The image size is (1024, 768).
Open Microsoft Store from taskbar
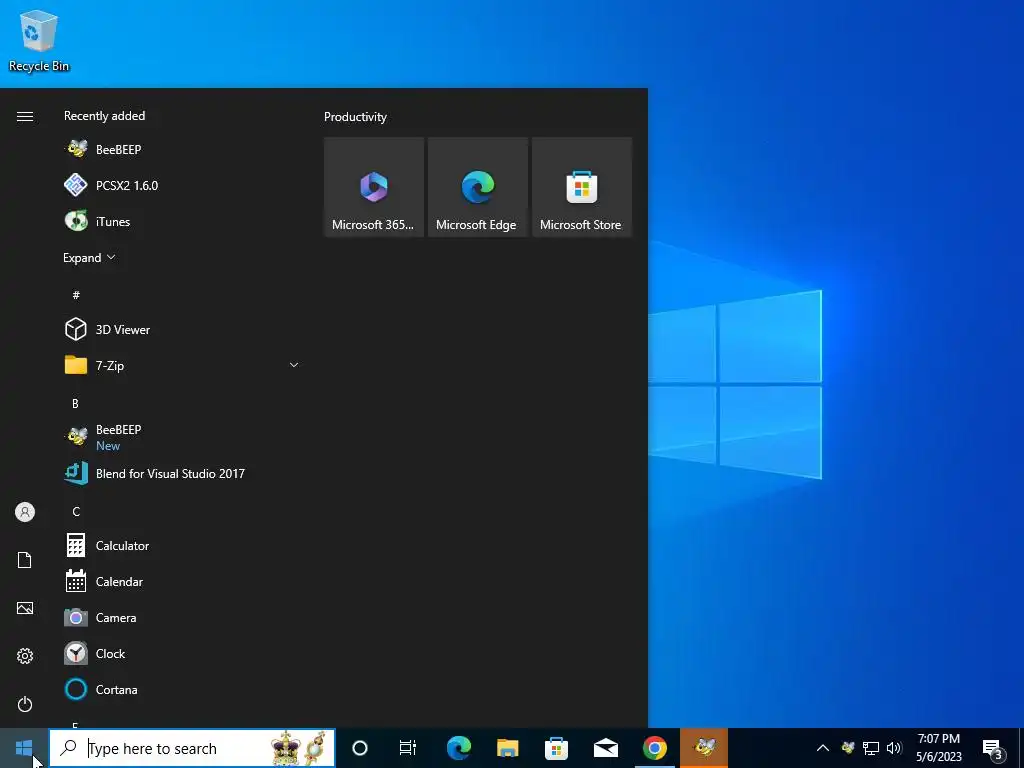[556, 748]
